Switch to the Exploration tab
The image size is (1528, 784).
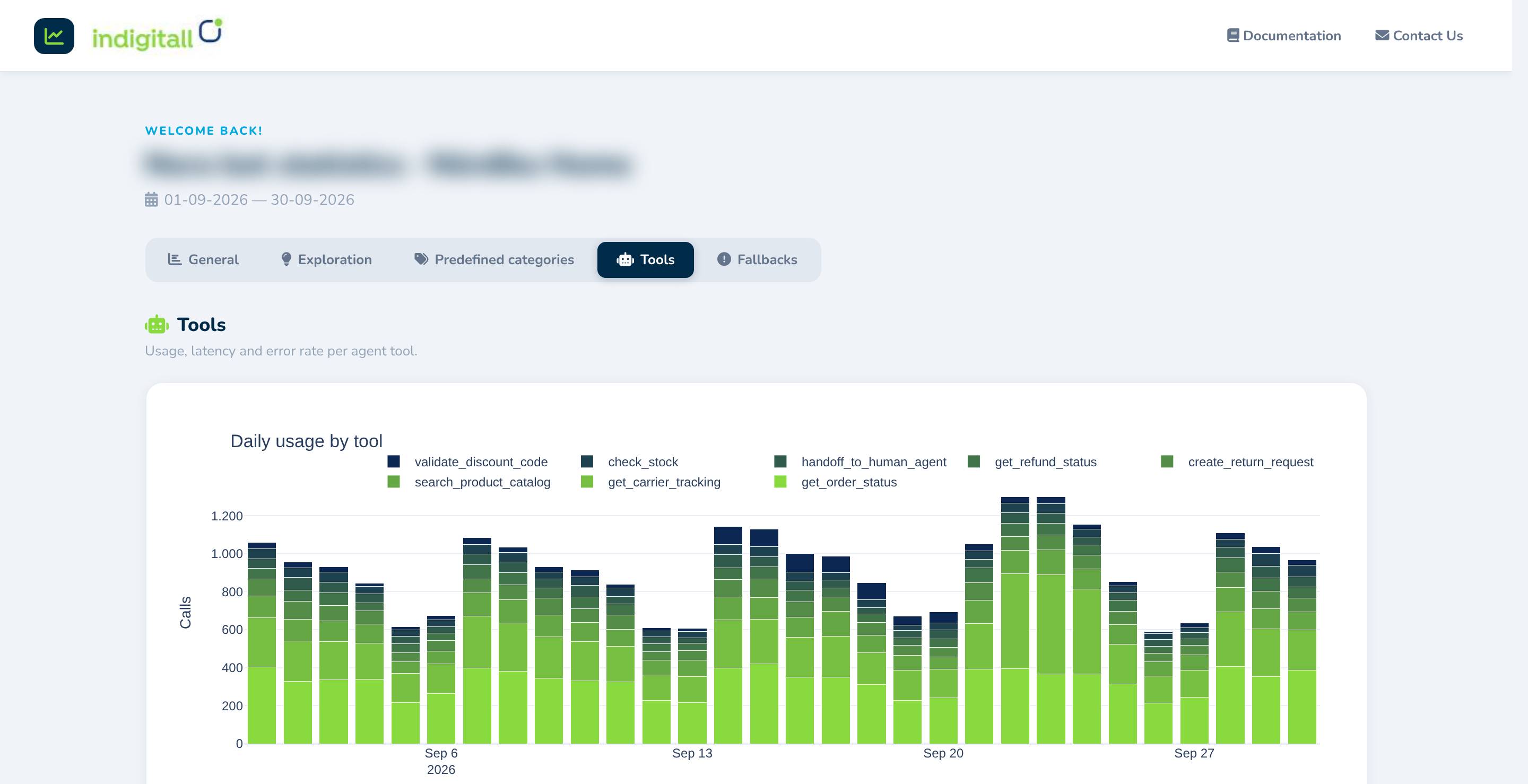coord(326,260)
